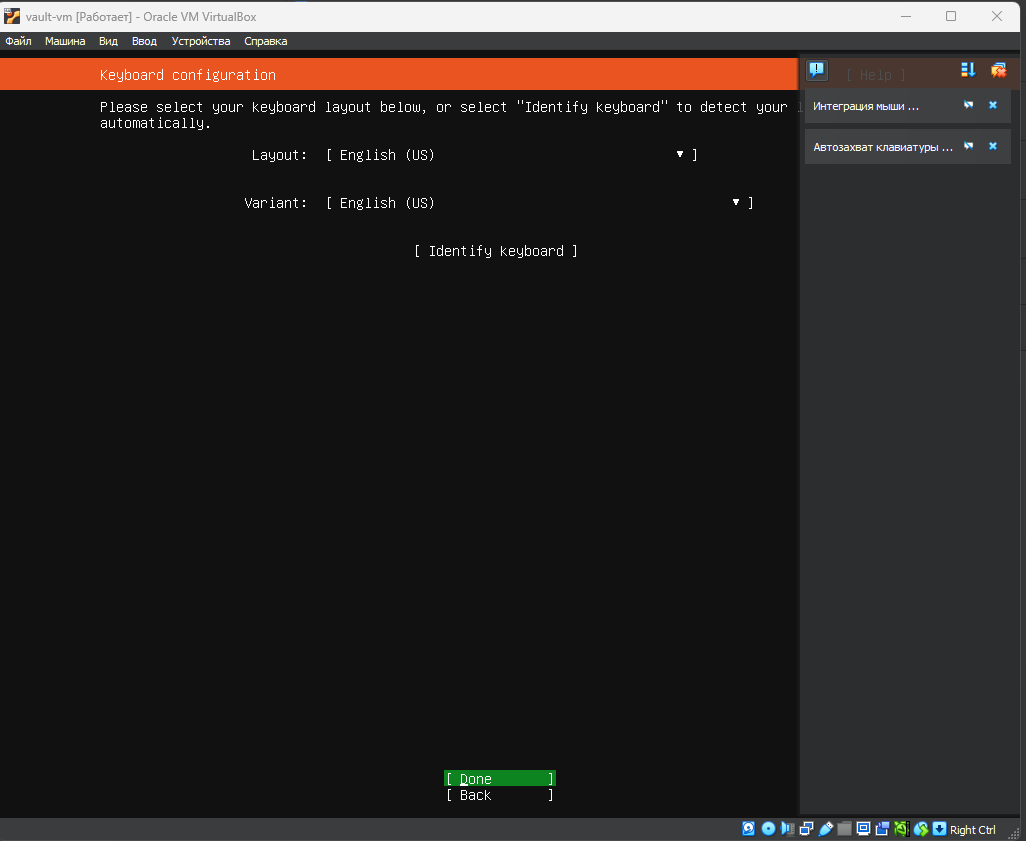1026x841 pixels.
Task: Click the dimmed Help button in header
Action: [876, 75]
